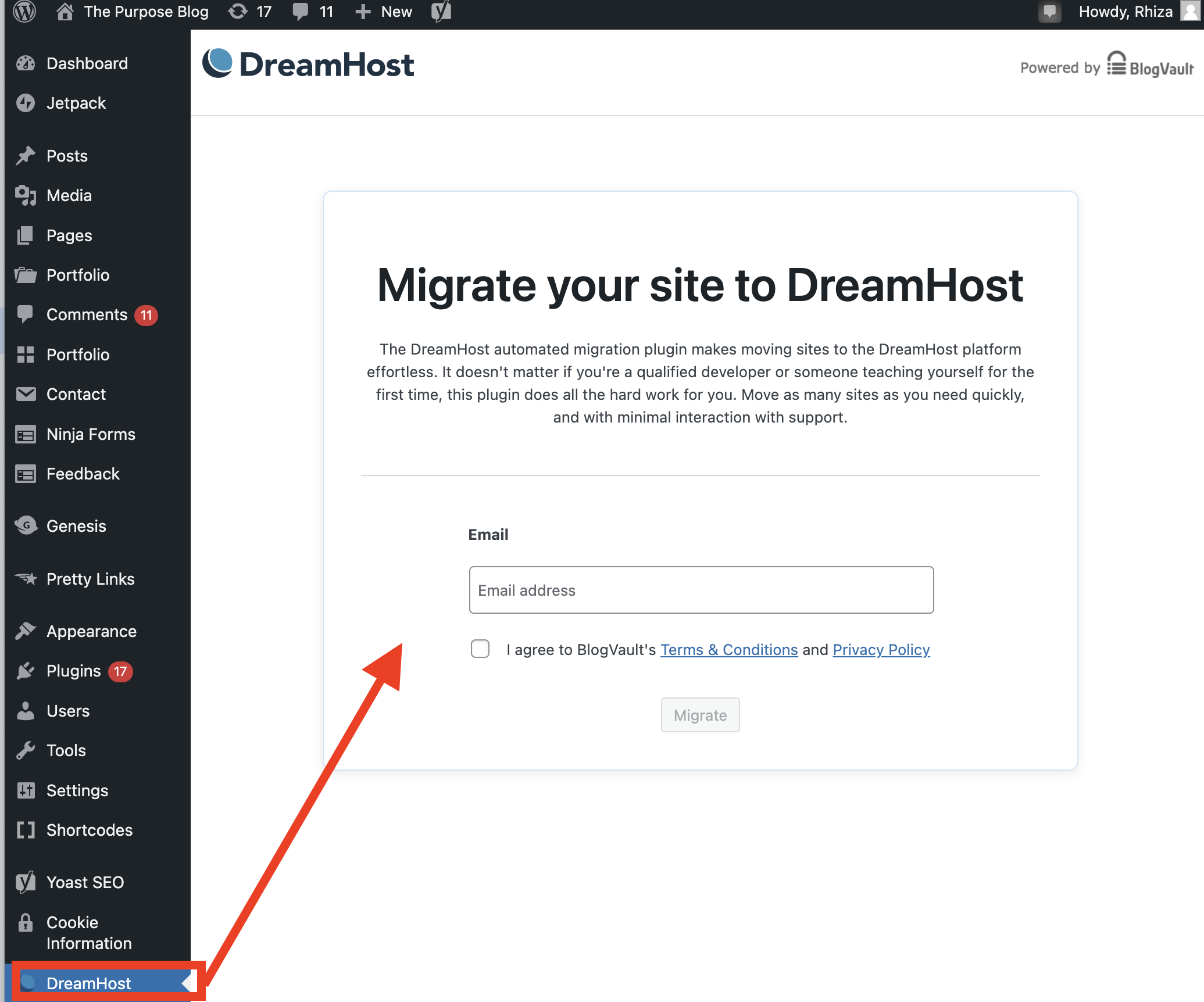Click the notifications speech bubble in the admin bar

point(1050,11)
